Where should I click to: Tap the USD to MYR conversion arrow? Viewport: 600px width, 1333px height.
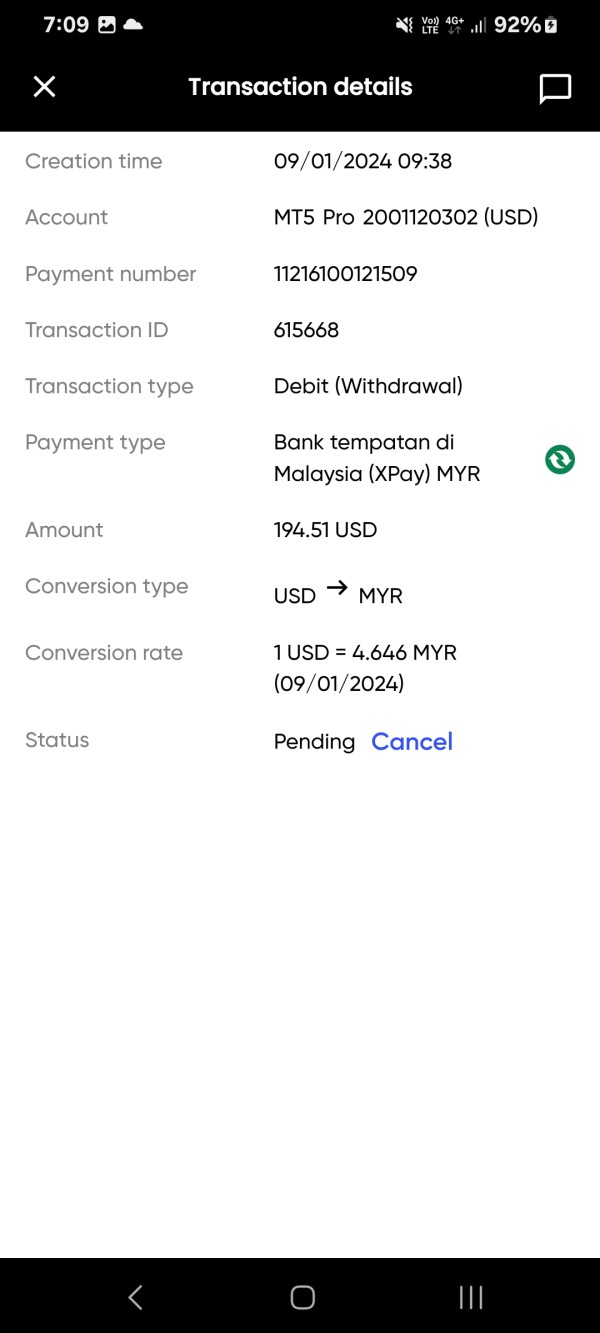pos(337,590)
